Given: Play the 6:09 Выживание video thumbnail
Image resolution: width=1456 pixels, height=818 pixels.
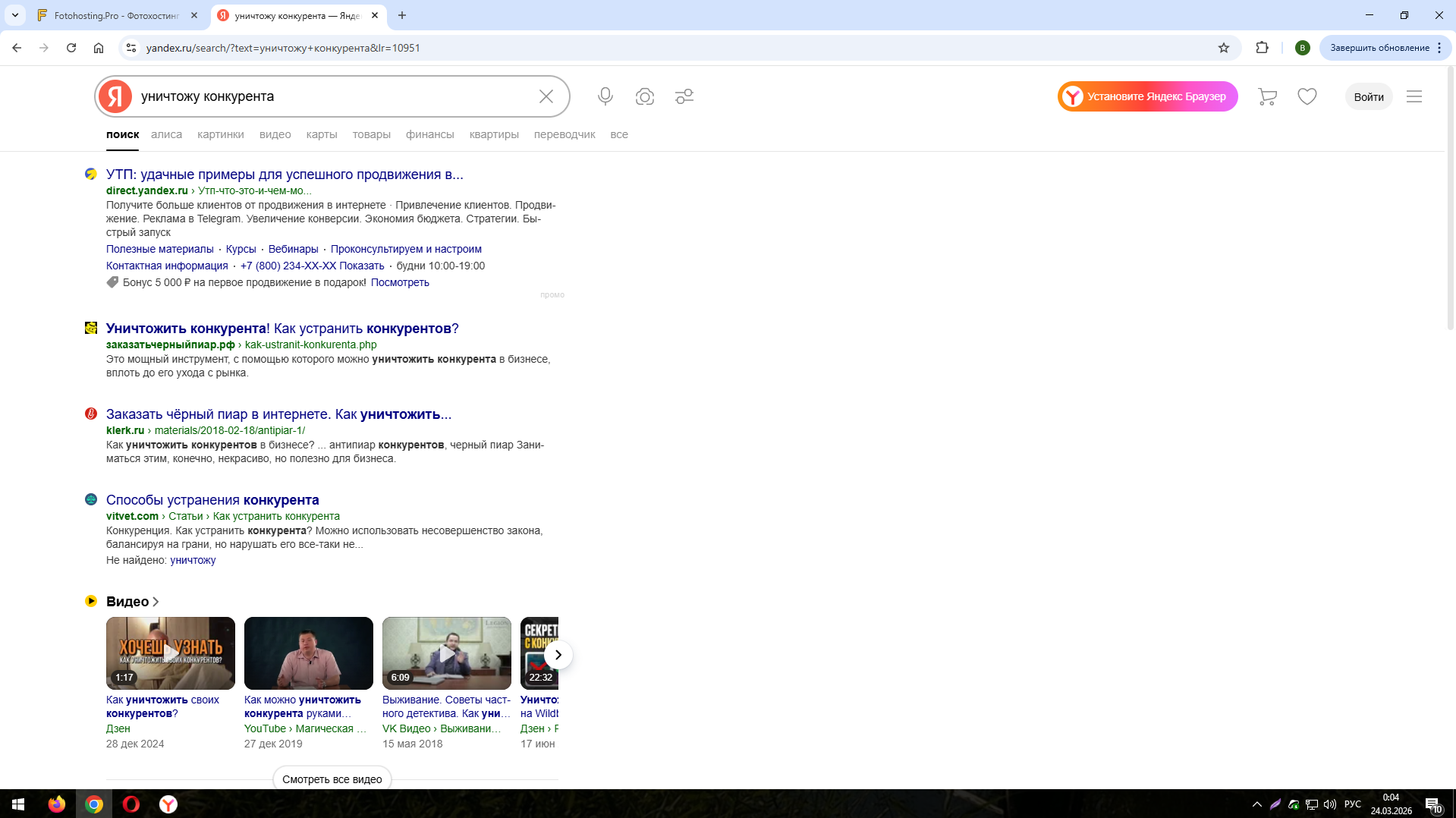Looking at the screenshot, I should [447, 653].
